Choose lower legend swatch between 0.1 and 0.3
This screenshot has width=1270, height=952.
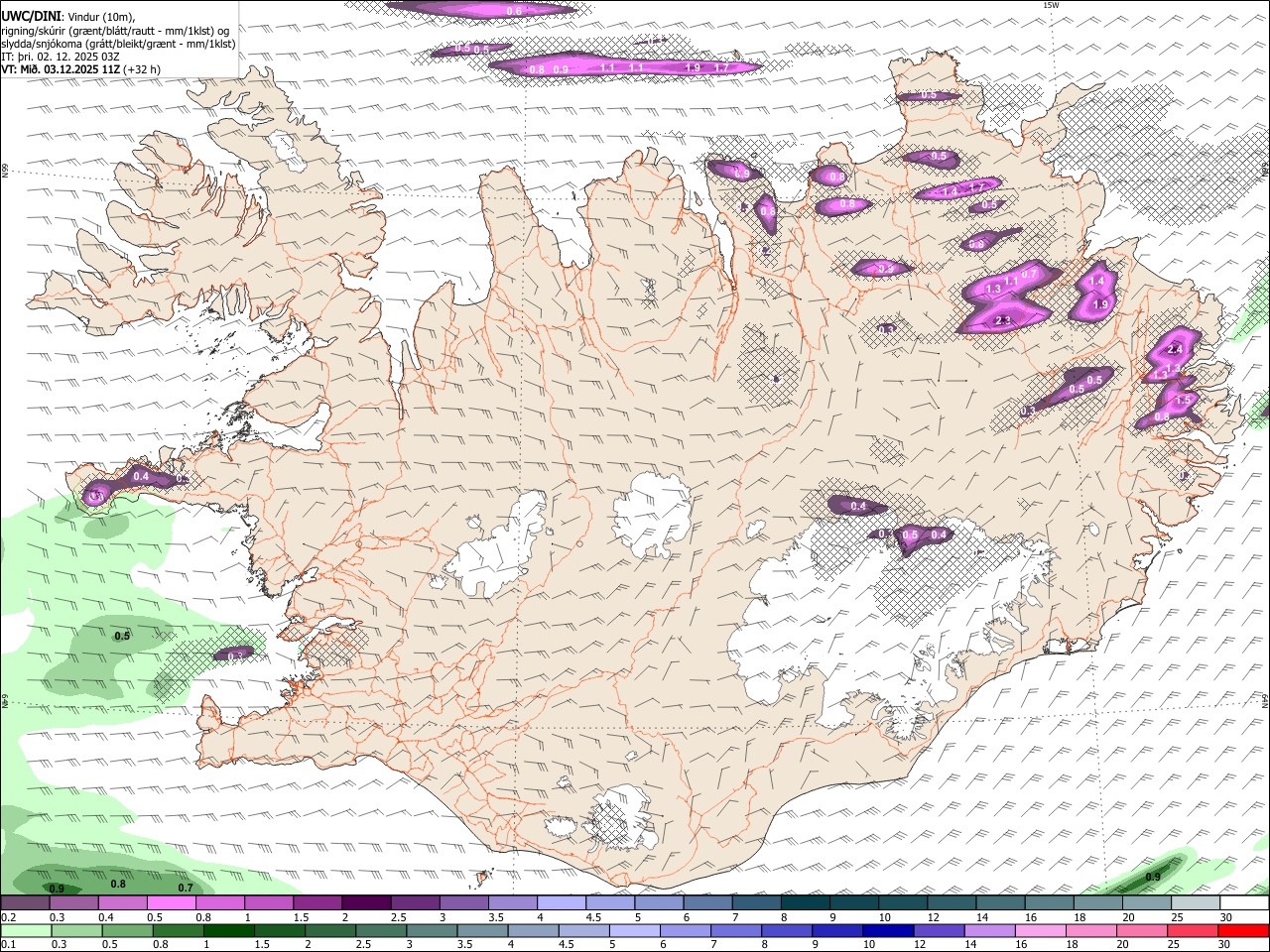pyautogui.click(x=25, y=931)
